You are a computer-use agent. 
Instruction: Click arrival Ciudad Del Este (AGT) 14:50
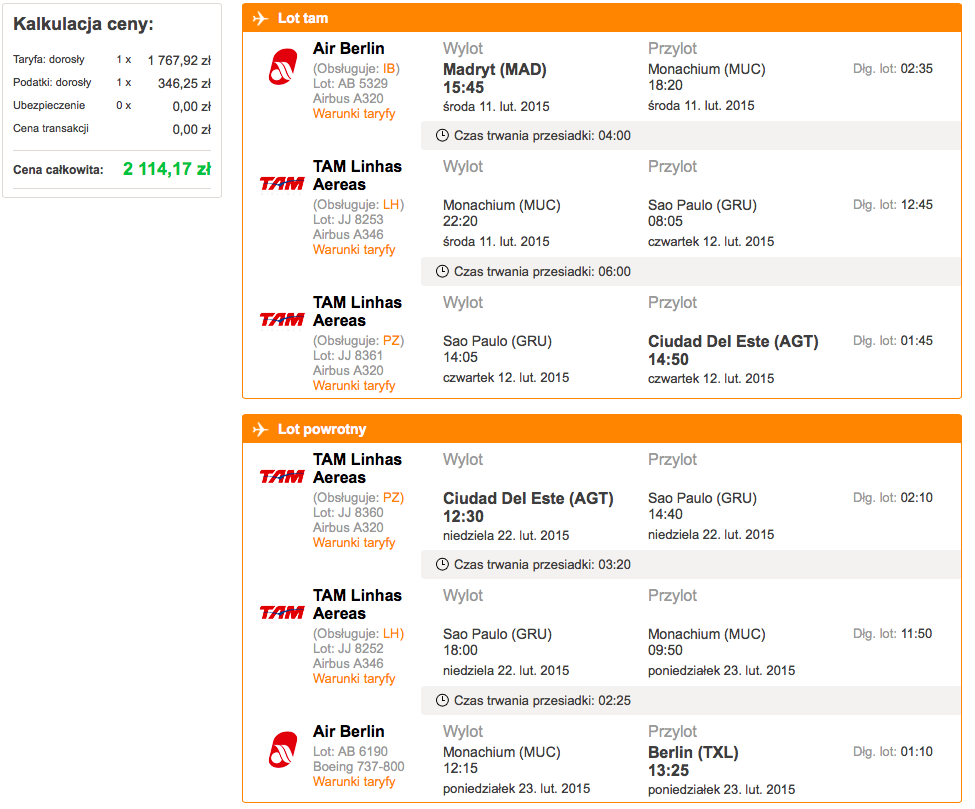point(733,350)
